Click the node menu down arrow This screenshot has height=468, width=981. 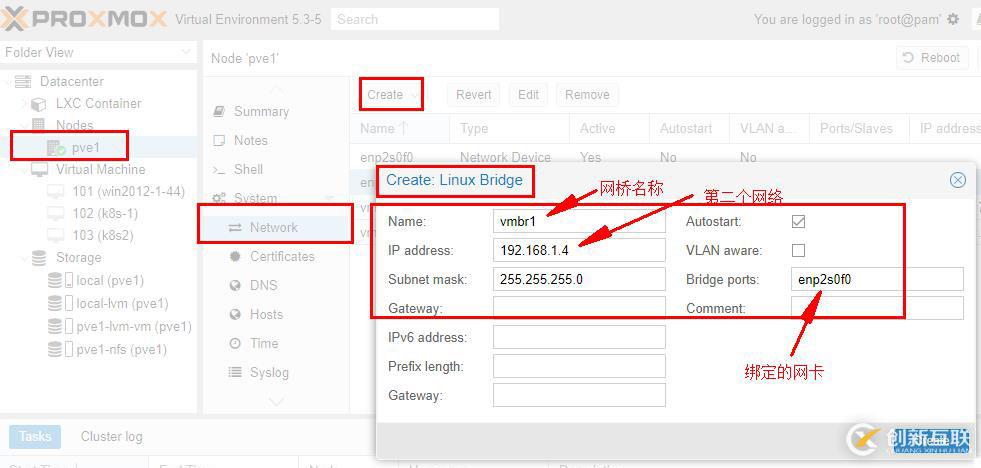[275, 400]
